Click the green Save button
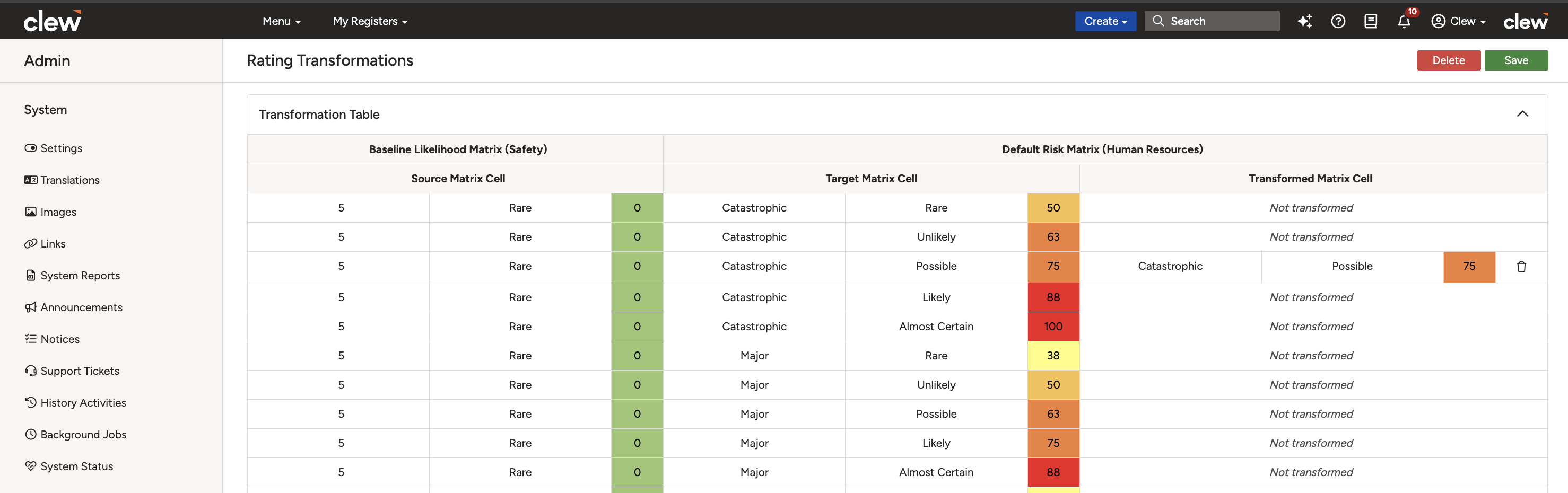Image resolution: width=1568 pixels, height=493 pixels. (1515, 60)
